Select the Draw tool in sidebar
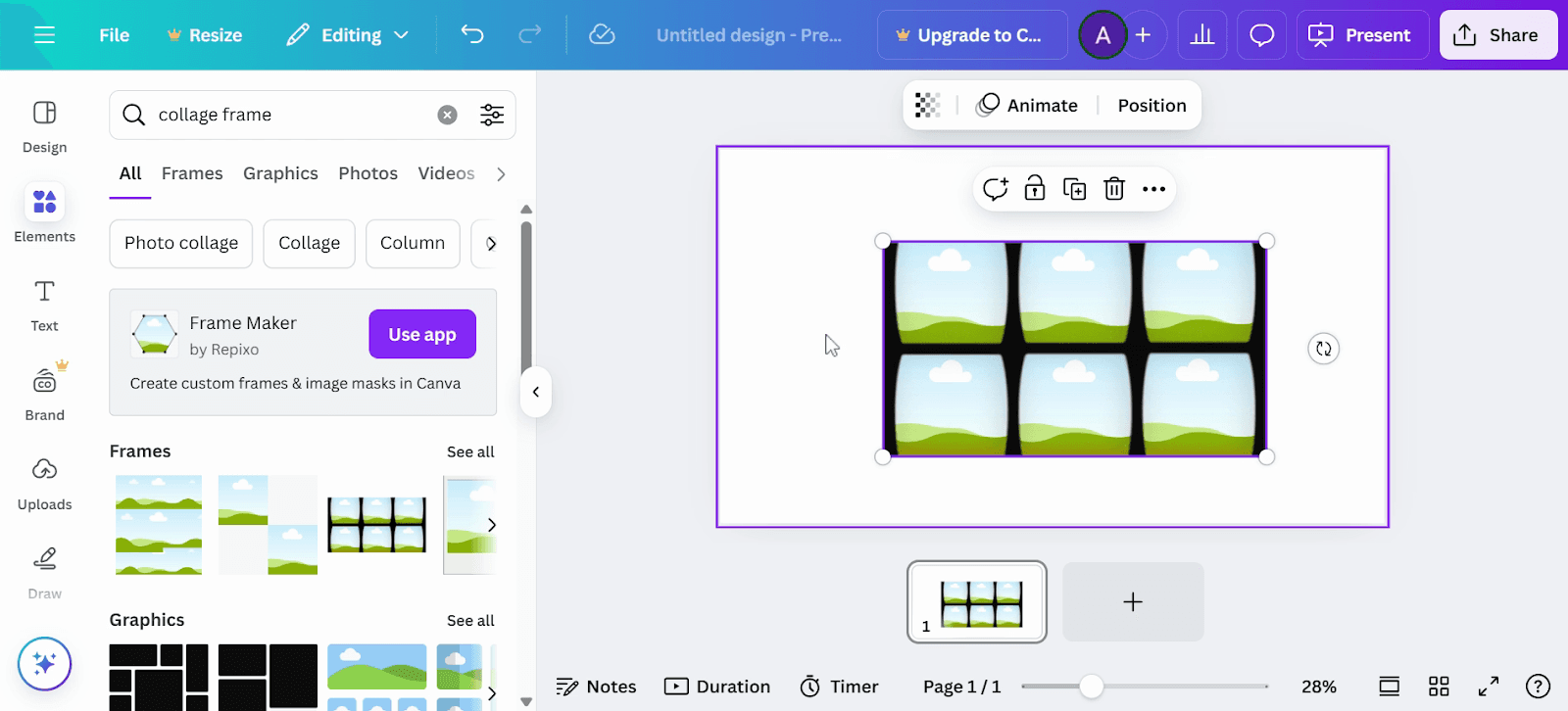The image size is (1568, 711). [x=45, y=573]
